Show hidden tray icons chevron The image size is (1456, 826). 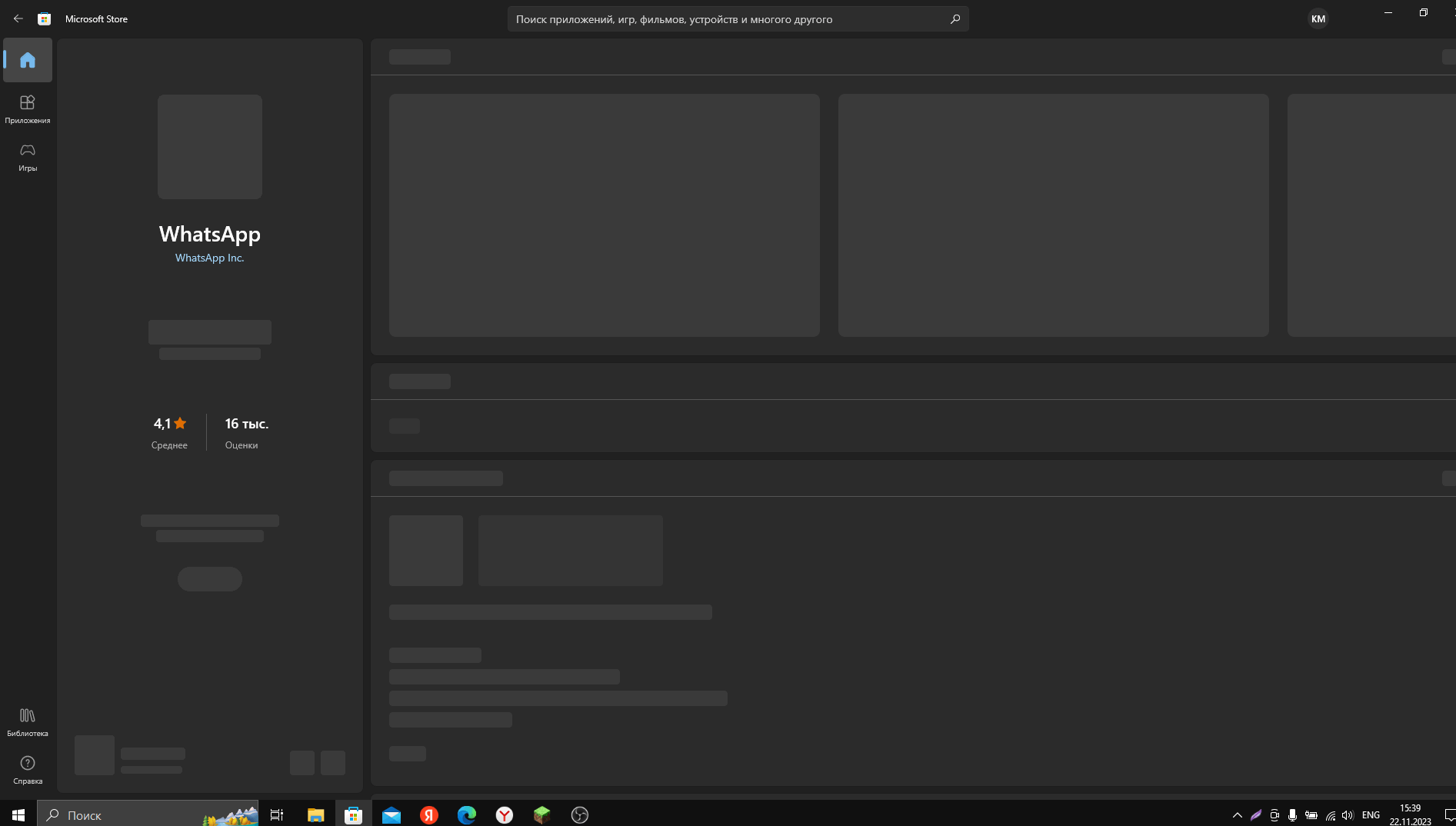1237,814
